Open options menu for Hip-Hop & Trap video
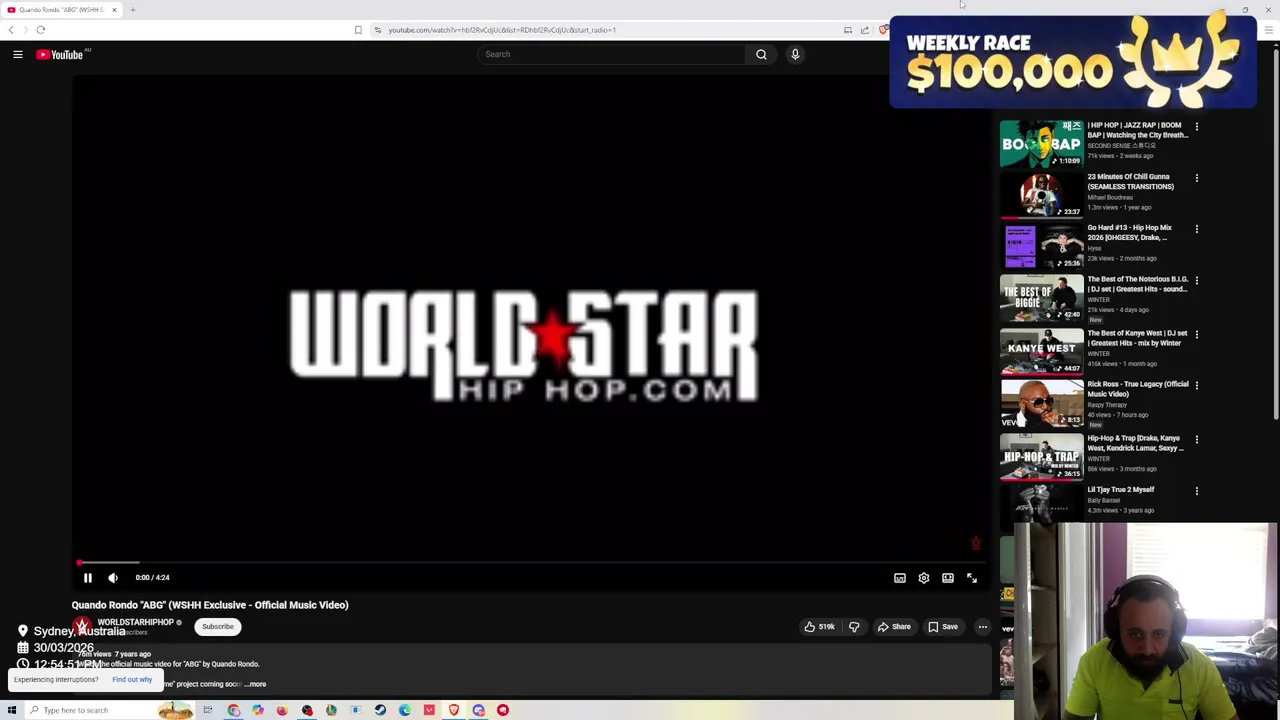This screenshot has width=1280, height=720. coord(1196,440)
